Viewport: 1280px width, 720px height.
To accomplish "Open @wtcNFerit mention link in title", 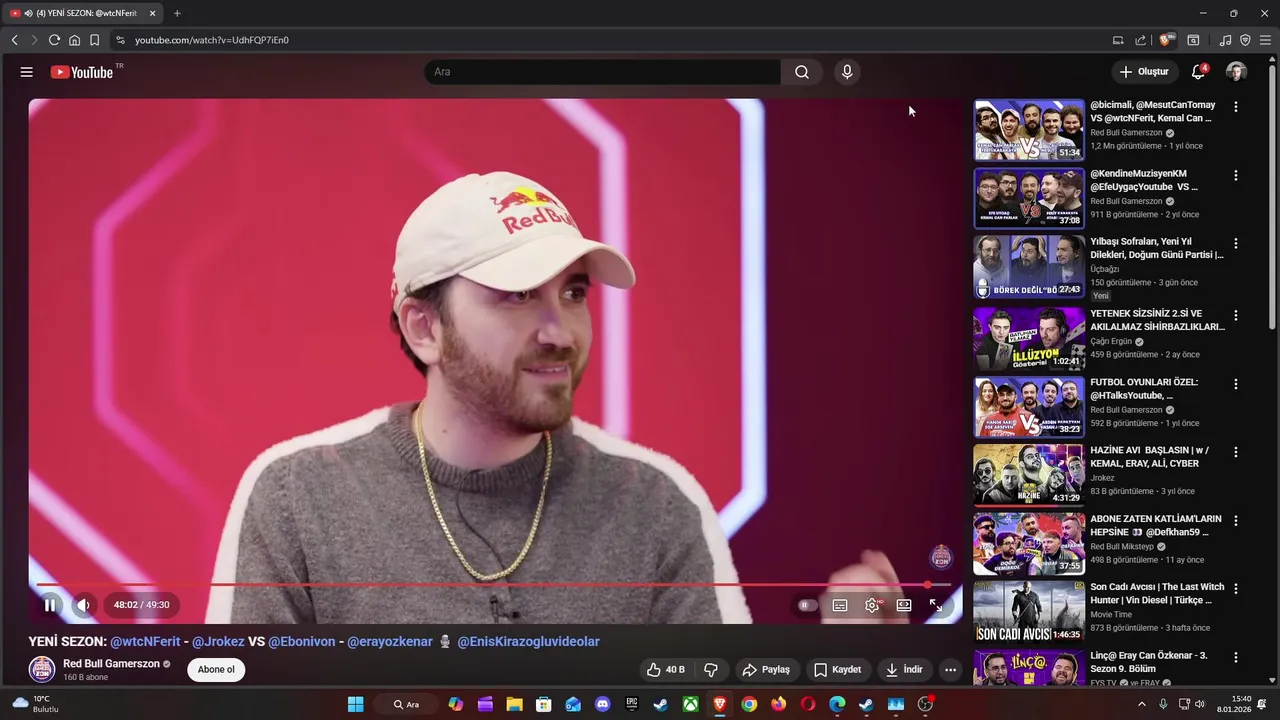I will point(145,641).
